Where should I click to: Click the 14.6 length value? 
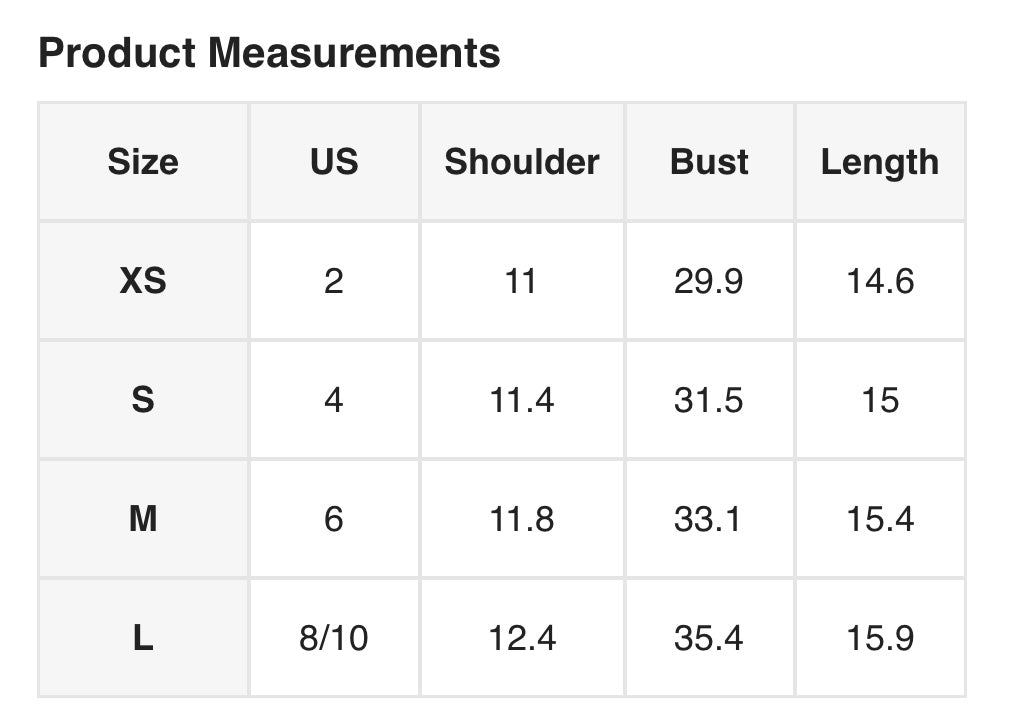pos(880,281)
